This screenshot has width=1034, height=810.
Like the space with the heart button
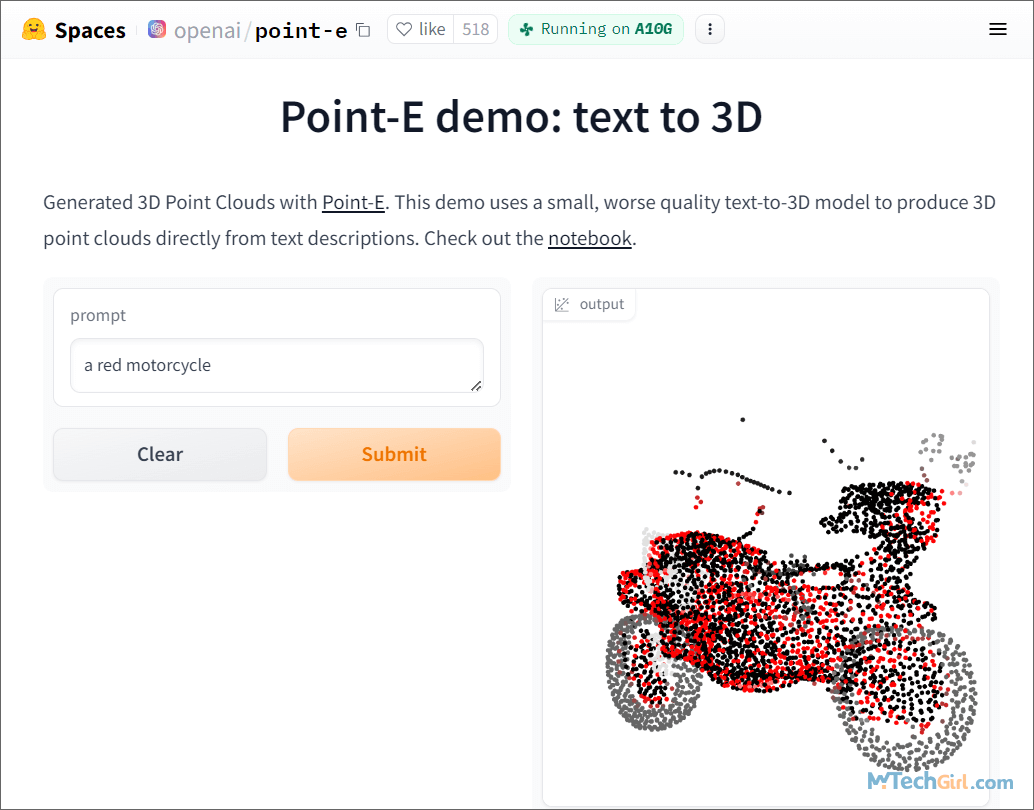[421, 30]
